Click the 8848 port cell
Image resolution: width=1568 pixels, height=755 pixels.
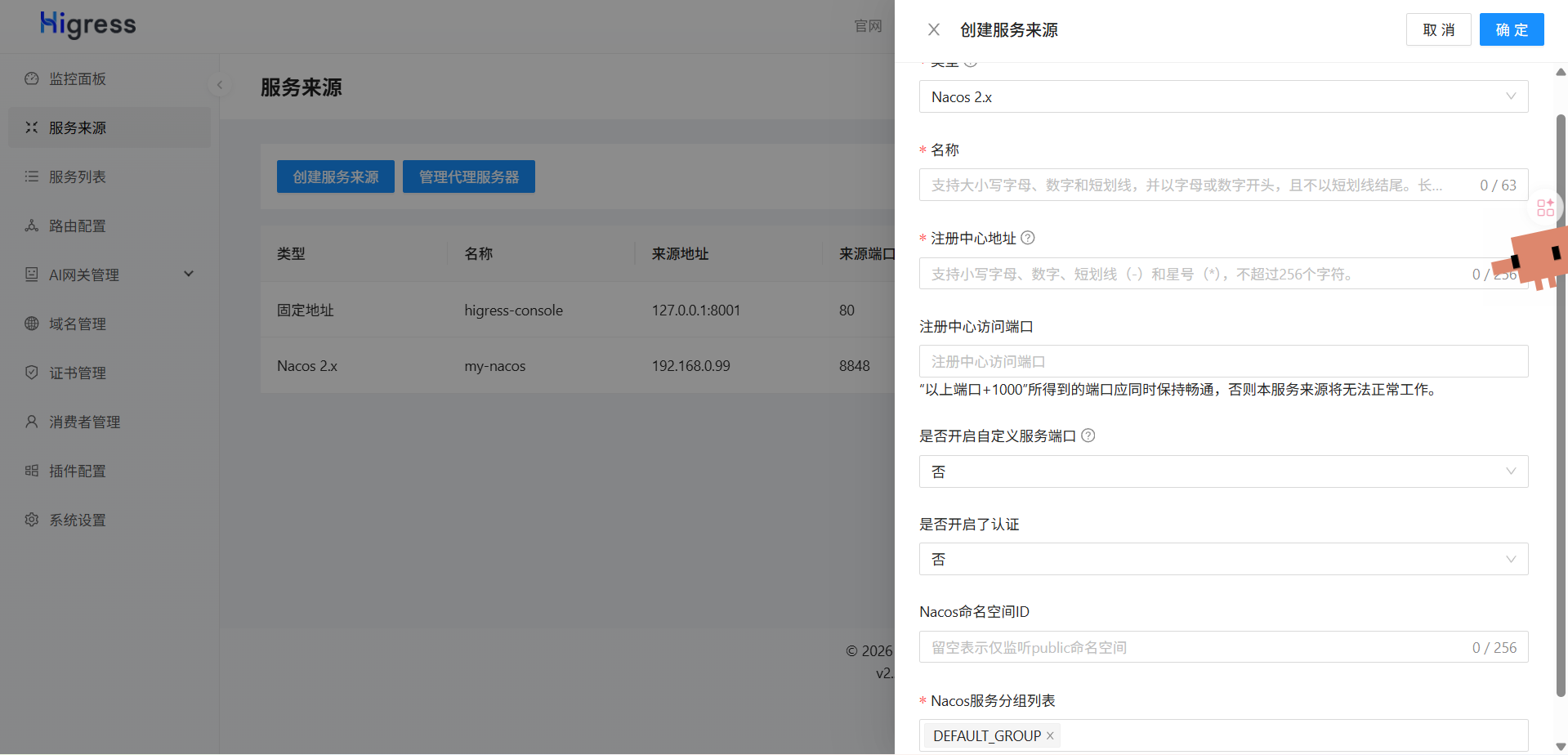point(855,366)
